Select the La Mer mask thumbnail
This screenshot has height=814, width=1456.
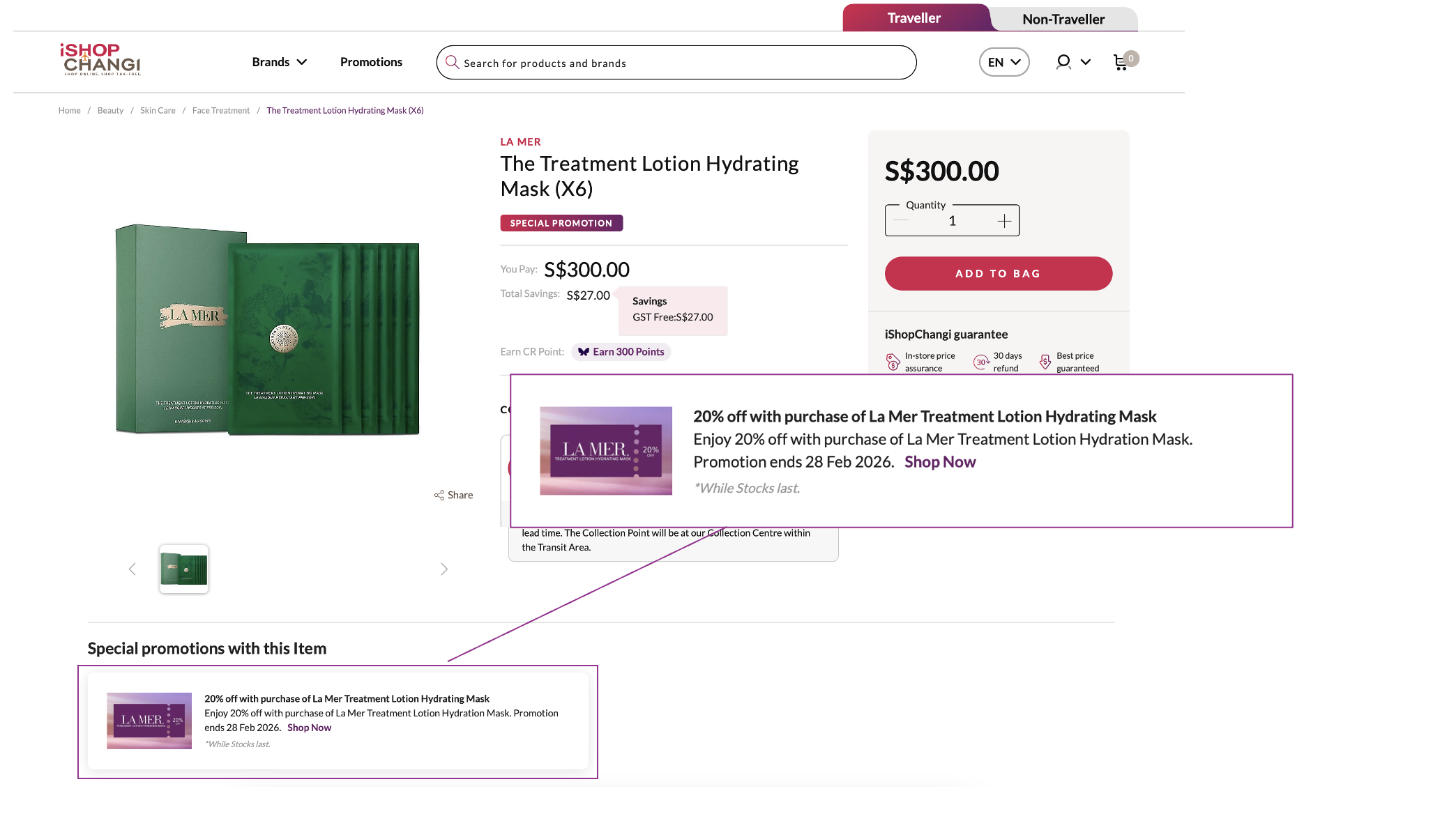pyautogui.click(x=184, y=569)
